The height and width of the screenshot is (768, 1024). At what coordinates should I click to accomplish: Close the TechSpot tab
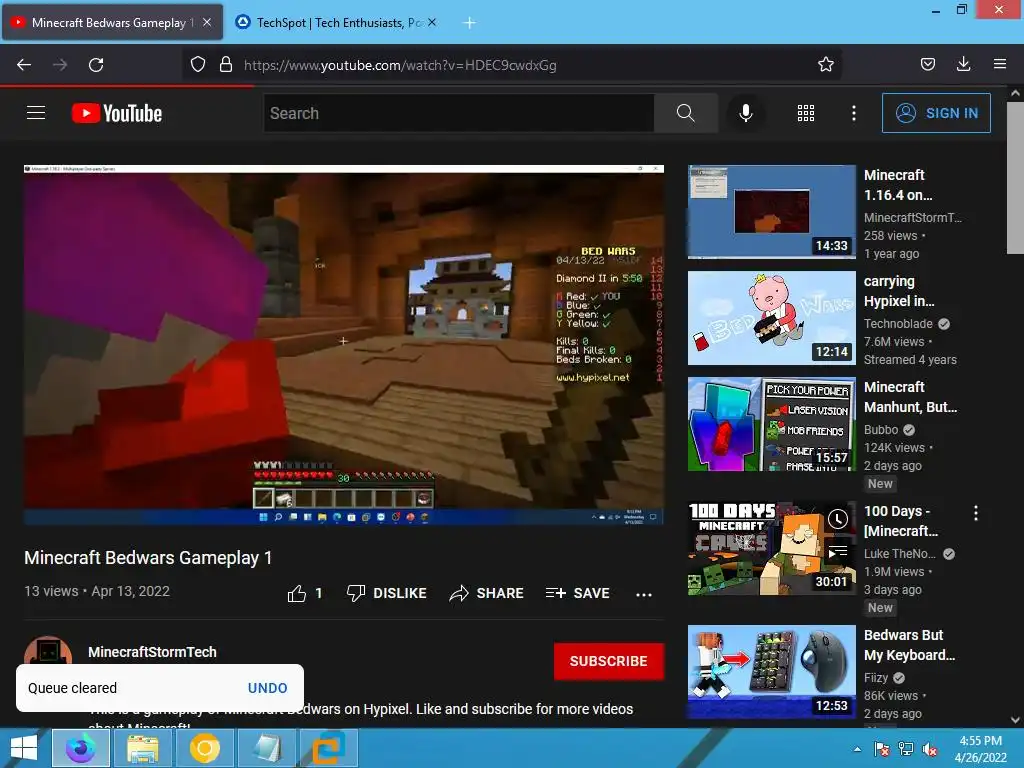432,22
